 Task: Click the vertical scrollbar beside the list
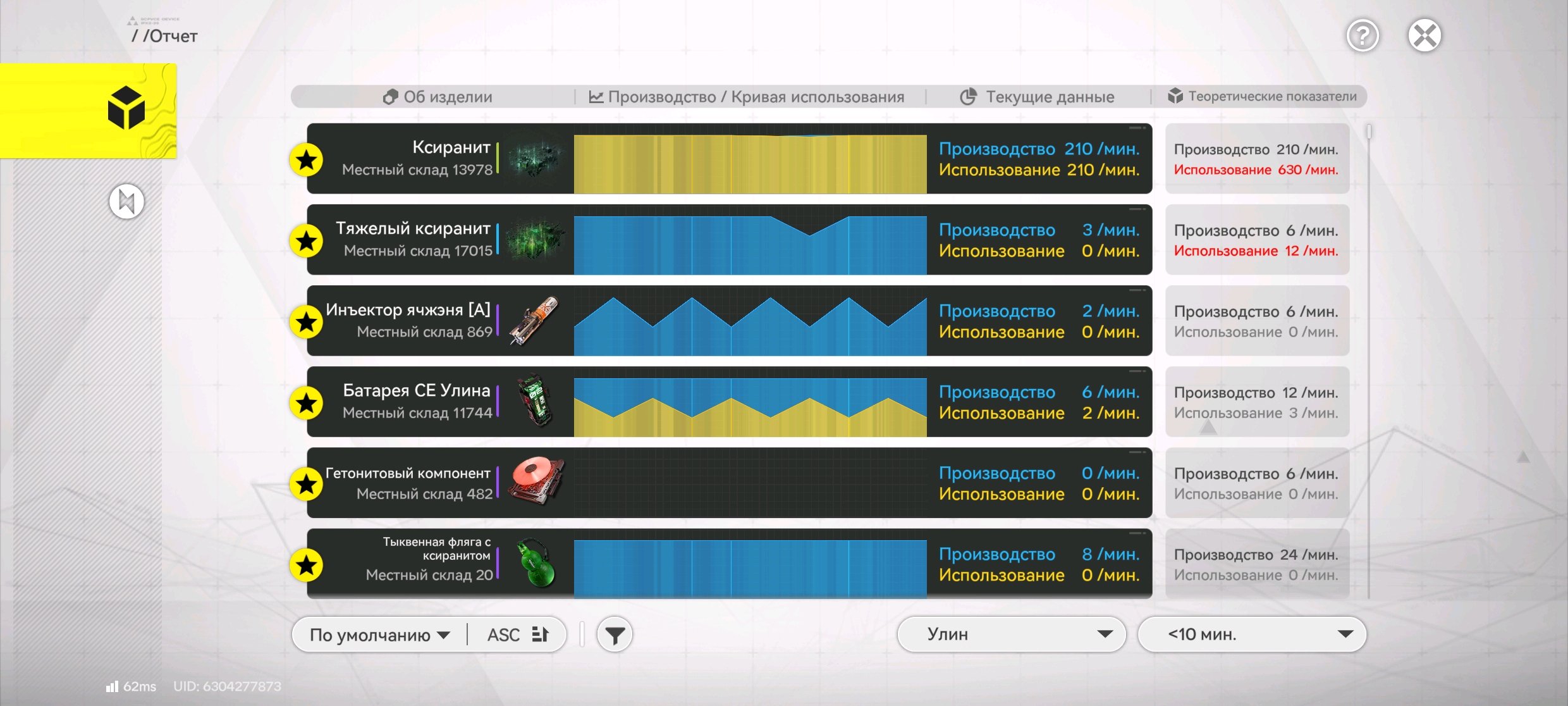(1369, 361)
